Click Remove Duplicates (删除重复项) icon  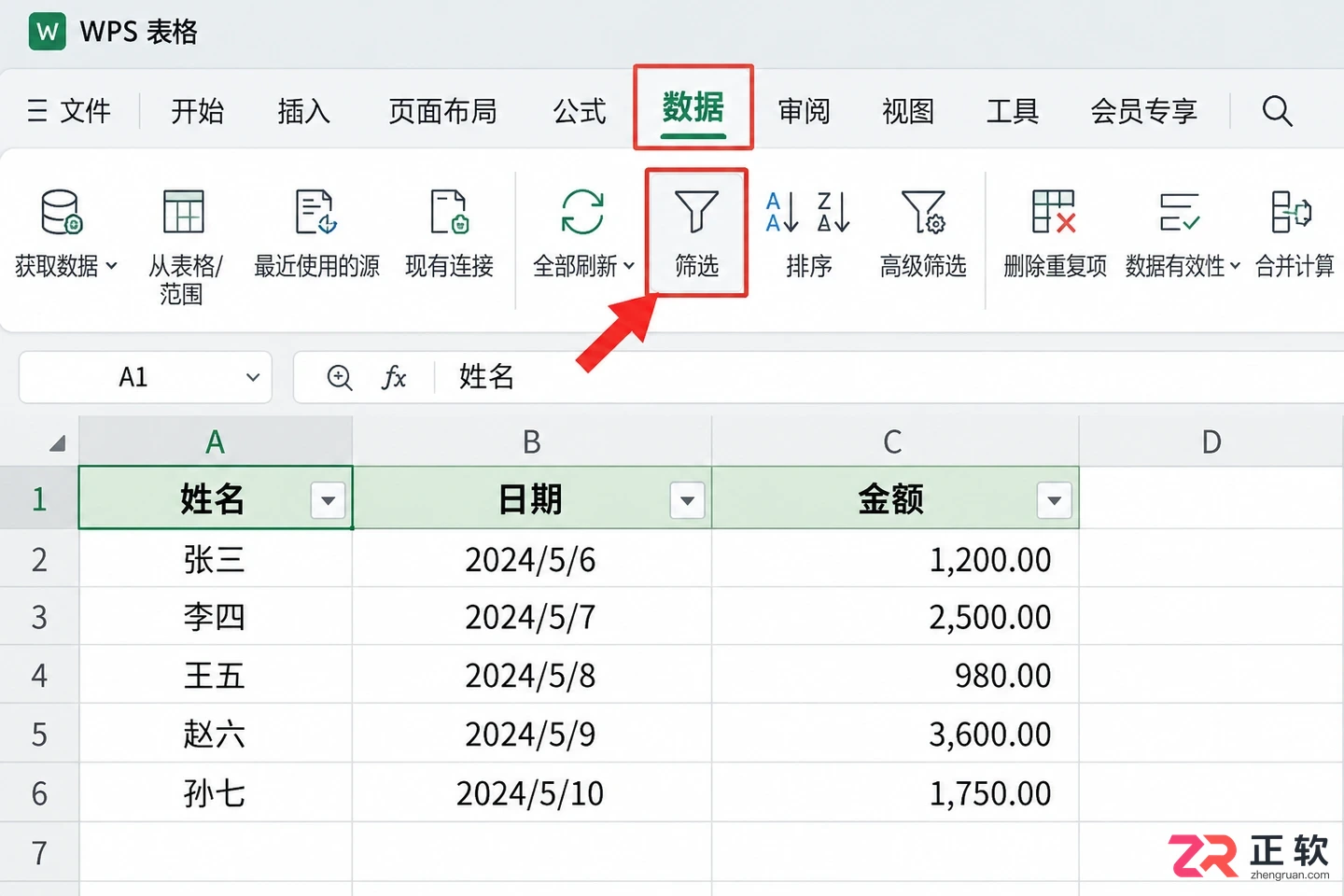1054,212
